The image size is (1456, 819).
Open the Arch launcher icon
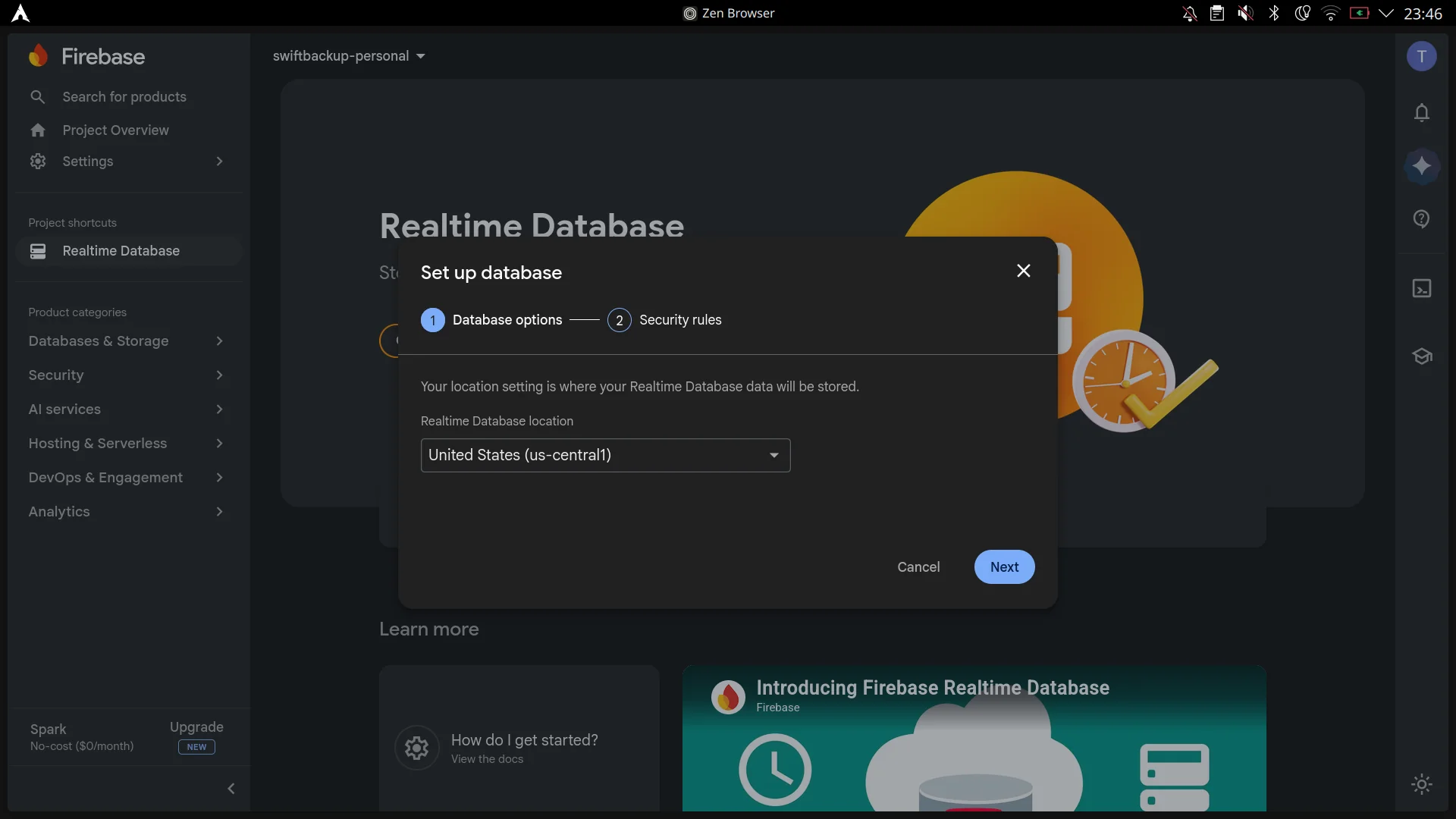coord(20,13)
